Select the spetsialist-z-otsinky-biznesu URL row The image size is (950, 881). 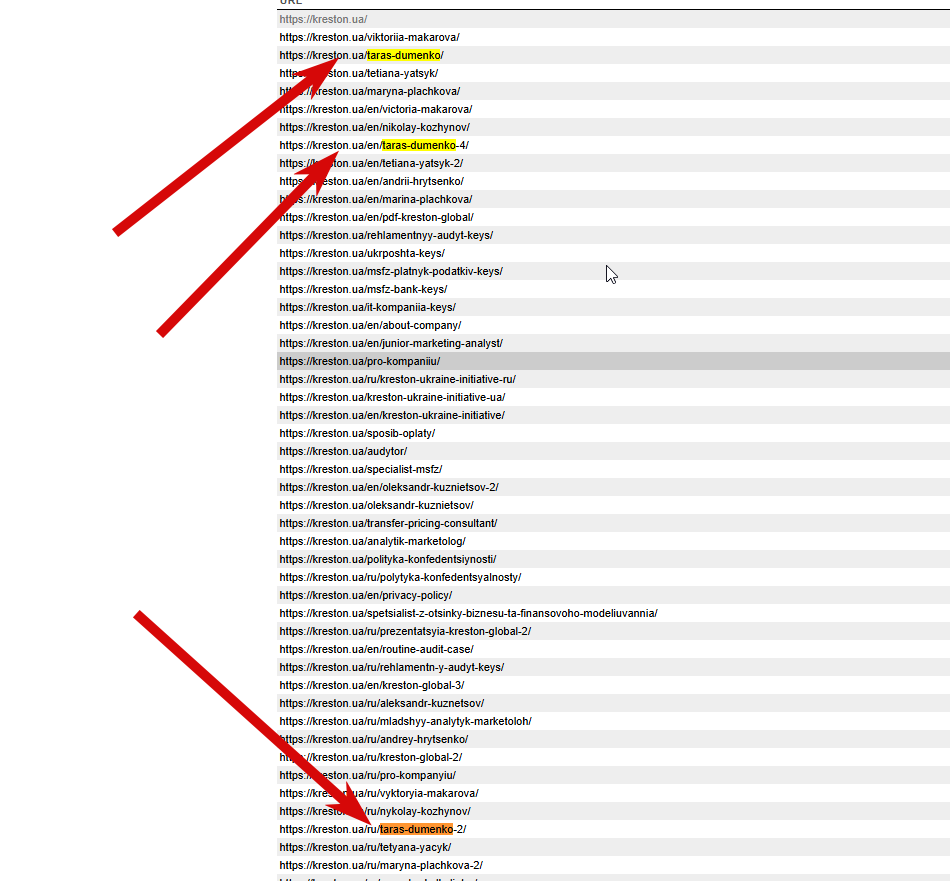coord(613,613)
